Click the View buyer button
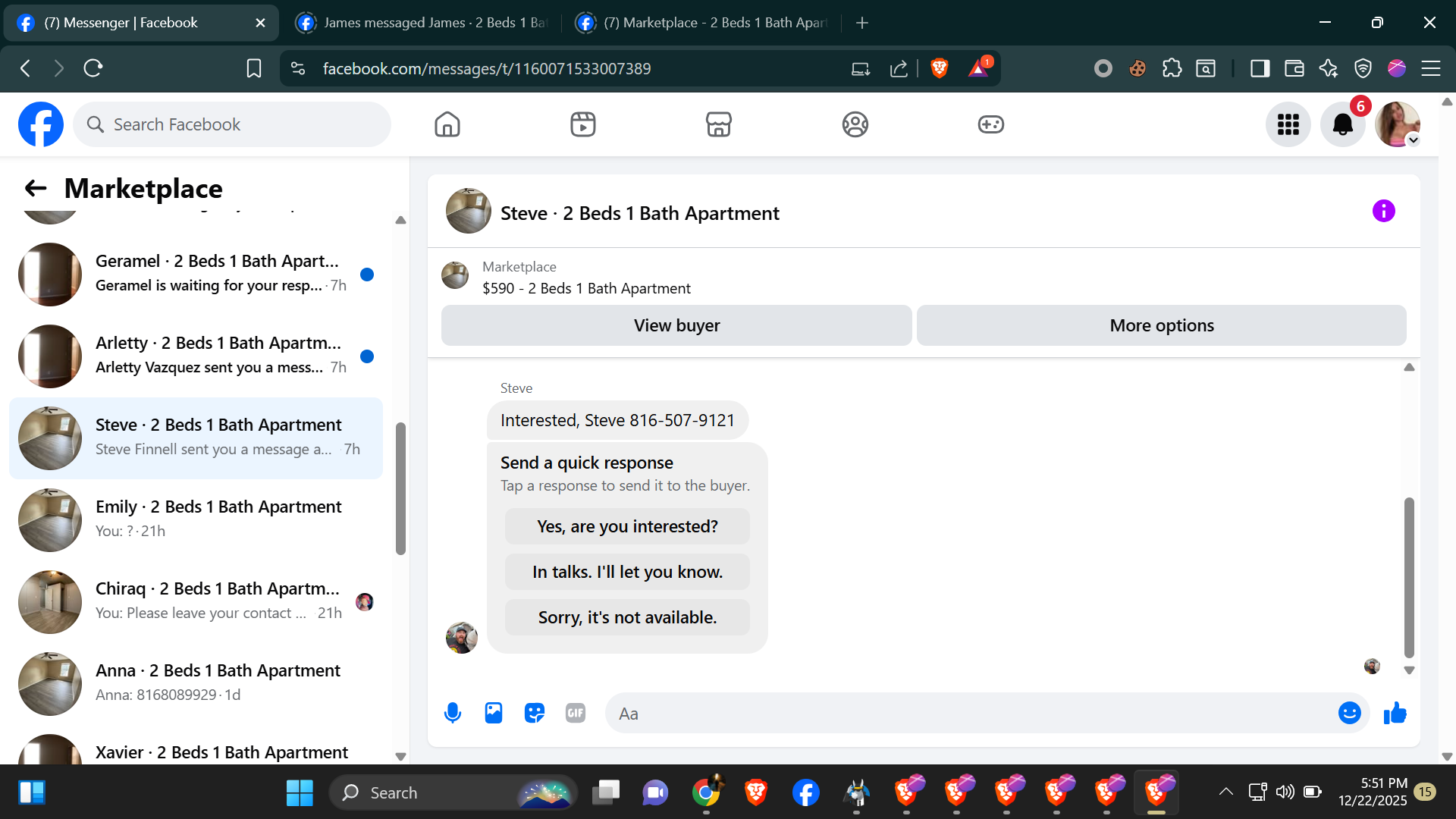Screen dimensions: 1456x819 tap(676, 325)
